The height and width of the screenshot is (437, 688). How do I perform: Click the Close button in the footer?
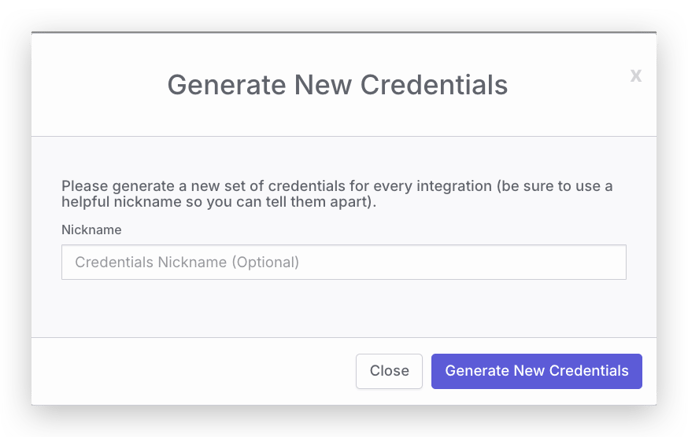(x=389, y=371)
